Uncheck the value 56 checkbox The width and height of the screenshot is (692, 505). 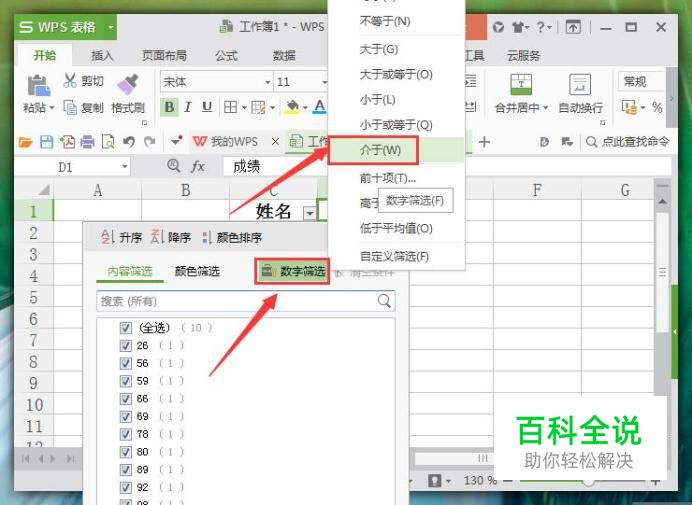click(x=126, y=363)
